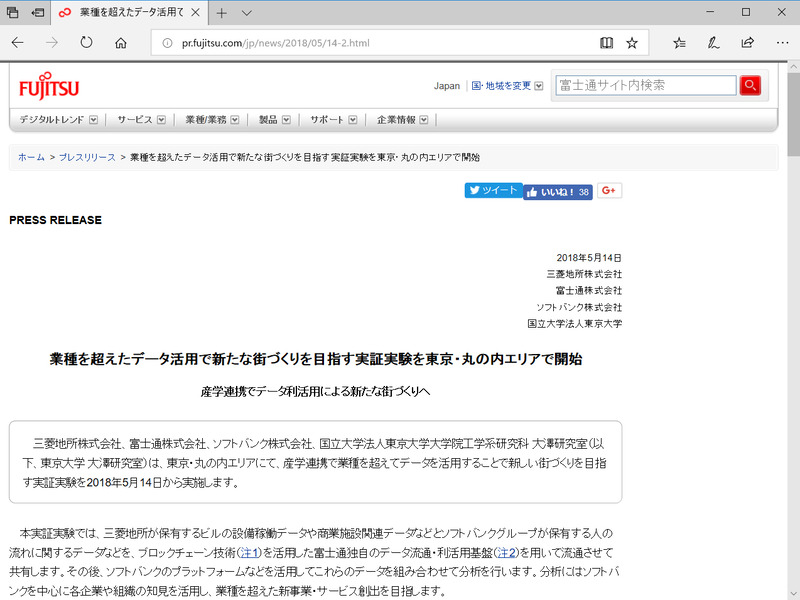
Task: Click the ツイート Twitter button
Action: pos(493,190)
